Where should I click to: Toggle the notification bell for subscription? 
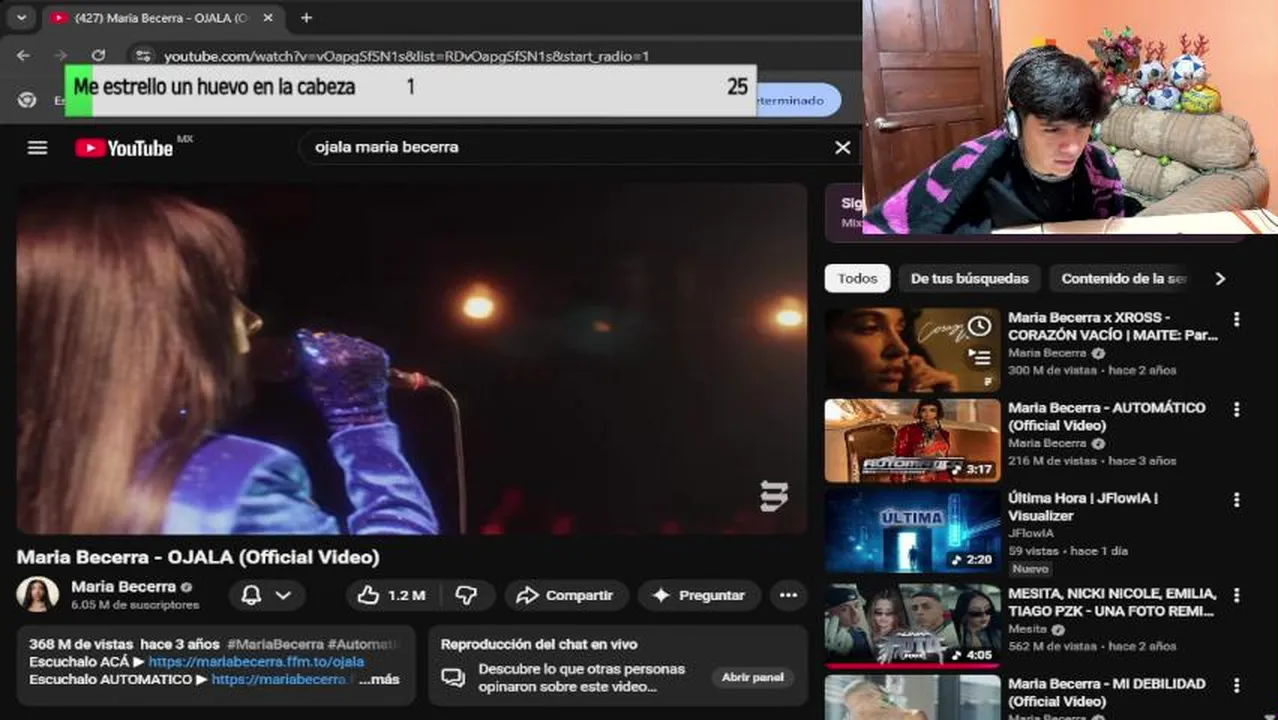[252, 595]
